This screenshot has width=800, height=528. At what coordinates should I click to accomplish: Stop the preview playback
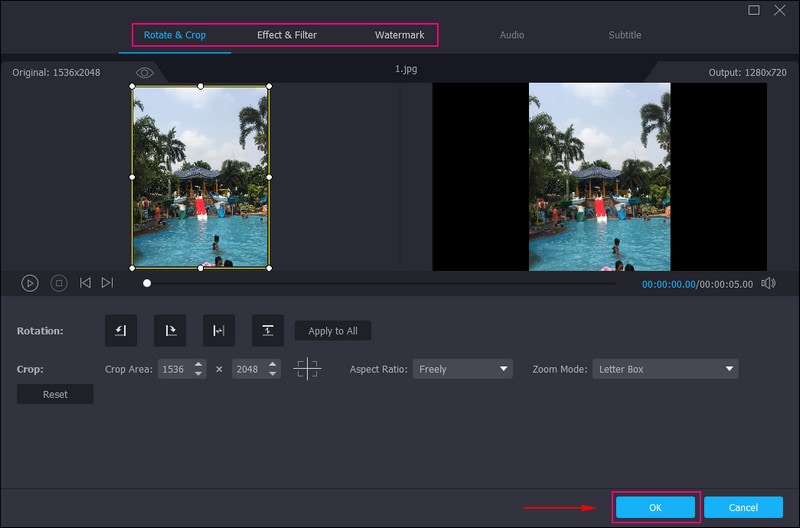tap(59, 283)
